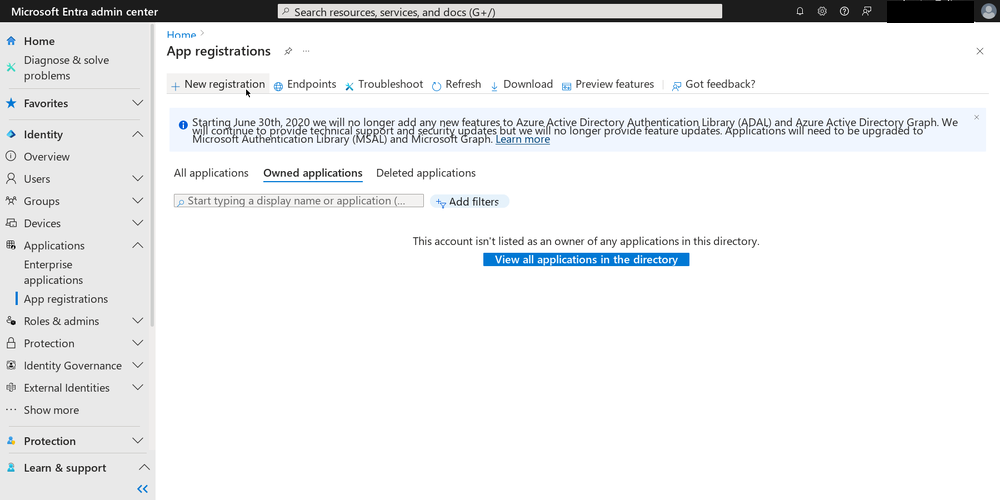1000x500 pixels.
Task: Collapse the sidebar with double chevron
Action: (x=142, y=489)
